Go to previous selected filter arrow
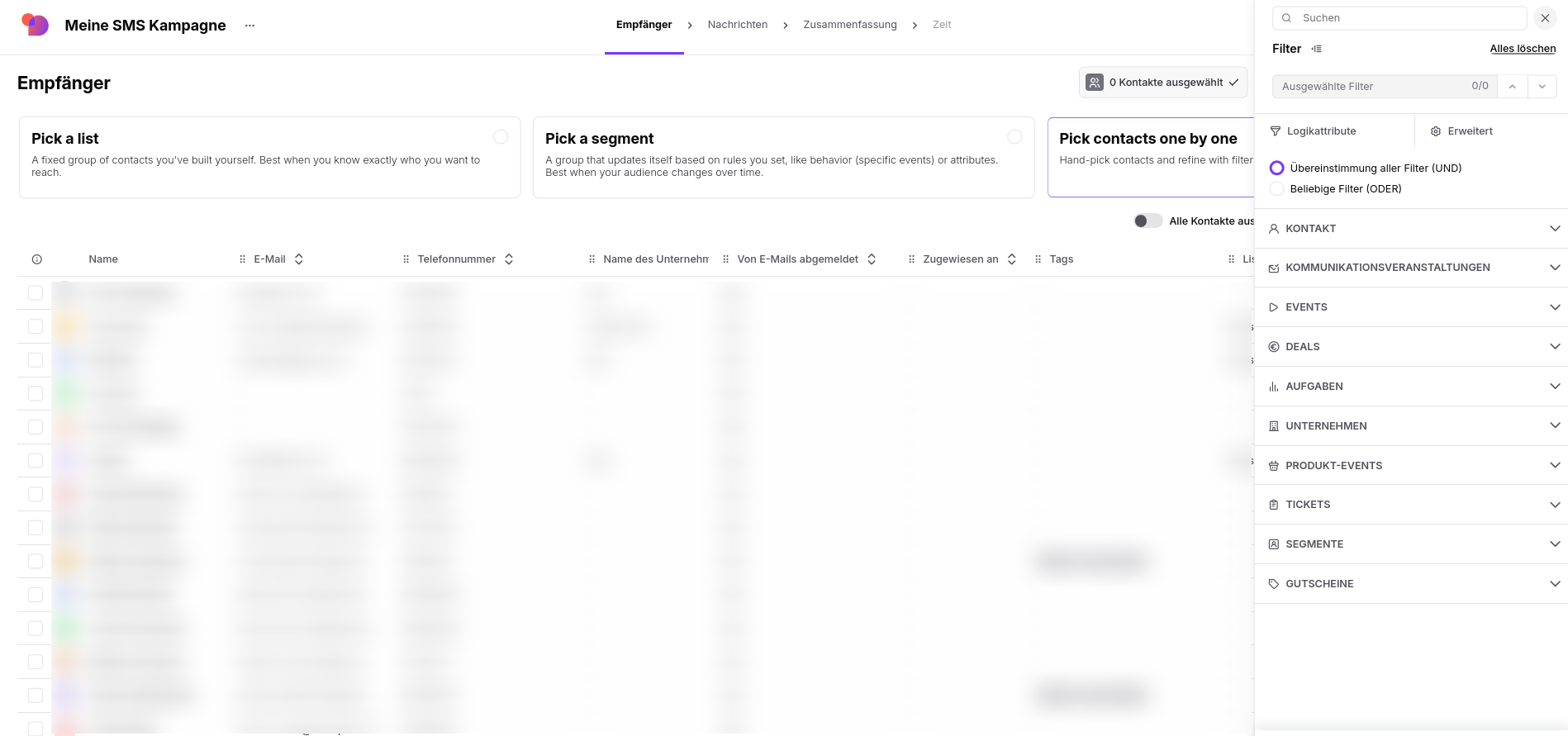Image resolution: width=1568 pixels, height=736 pixels. [x=1513, y=86]
